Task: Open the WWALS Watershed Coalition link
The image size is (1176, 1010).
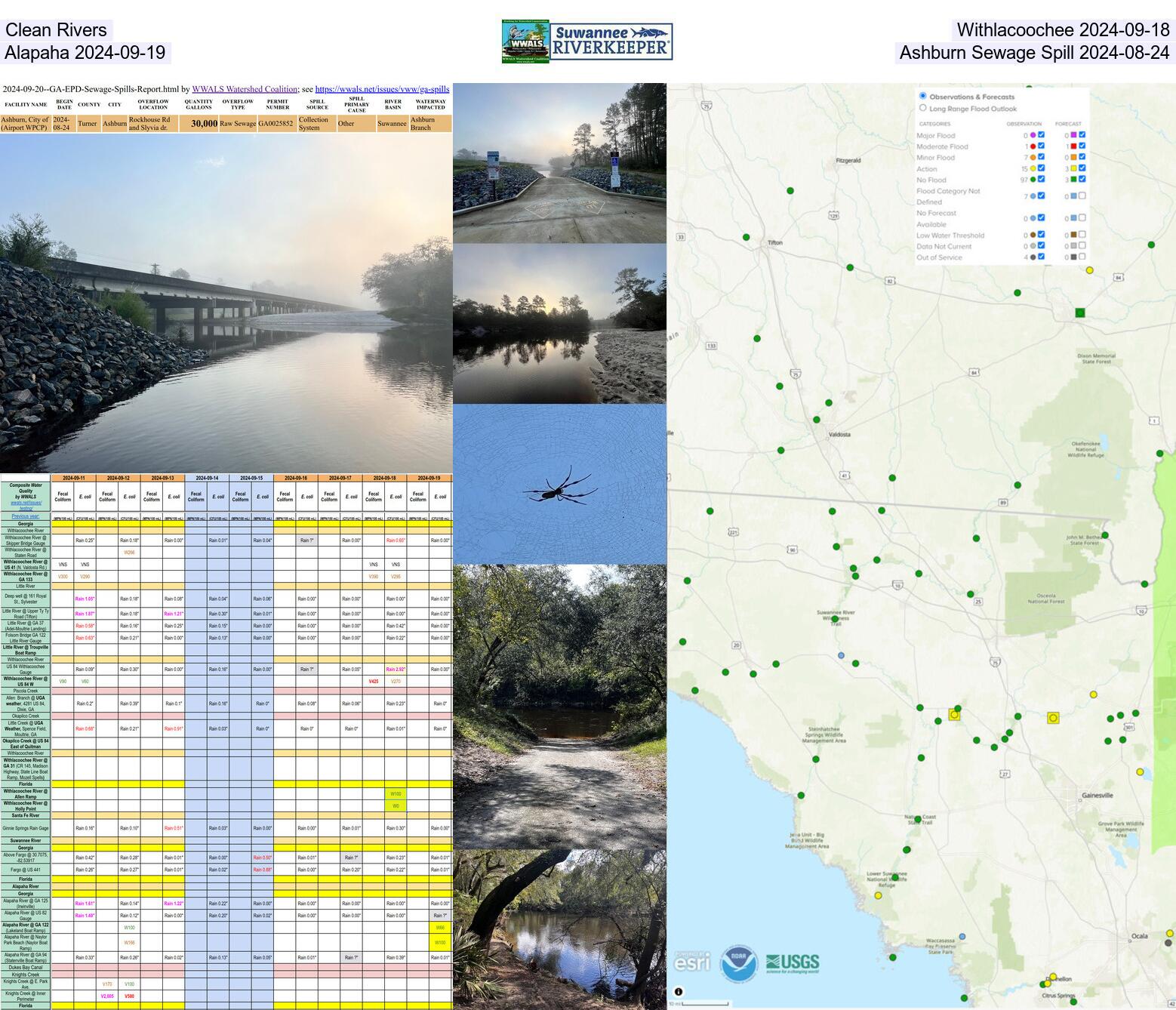Action: coord(245,89)
